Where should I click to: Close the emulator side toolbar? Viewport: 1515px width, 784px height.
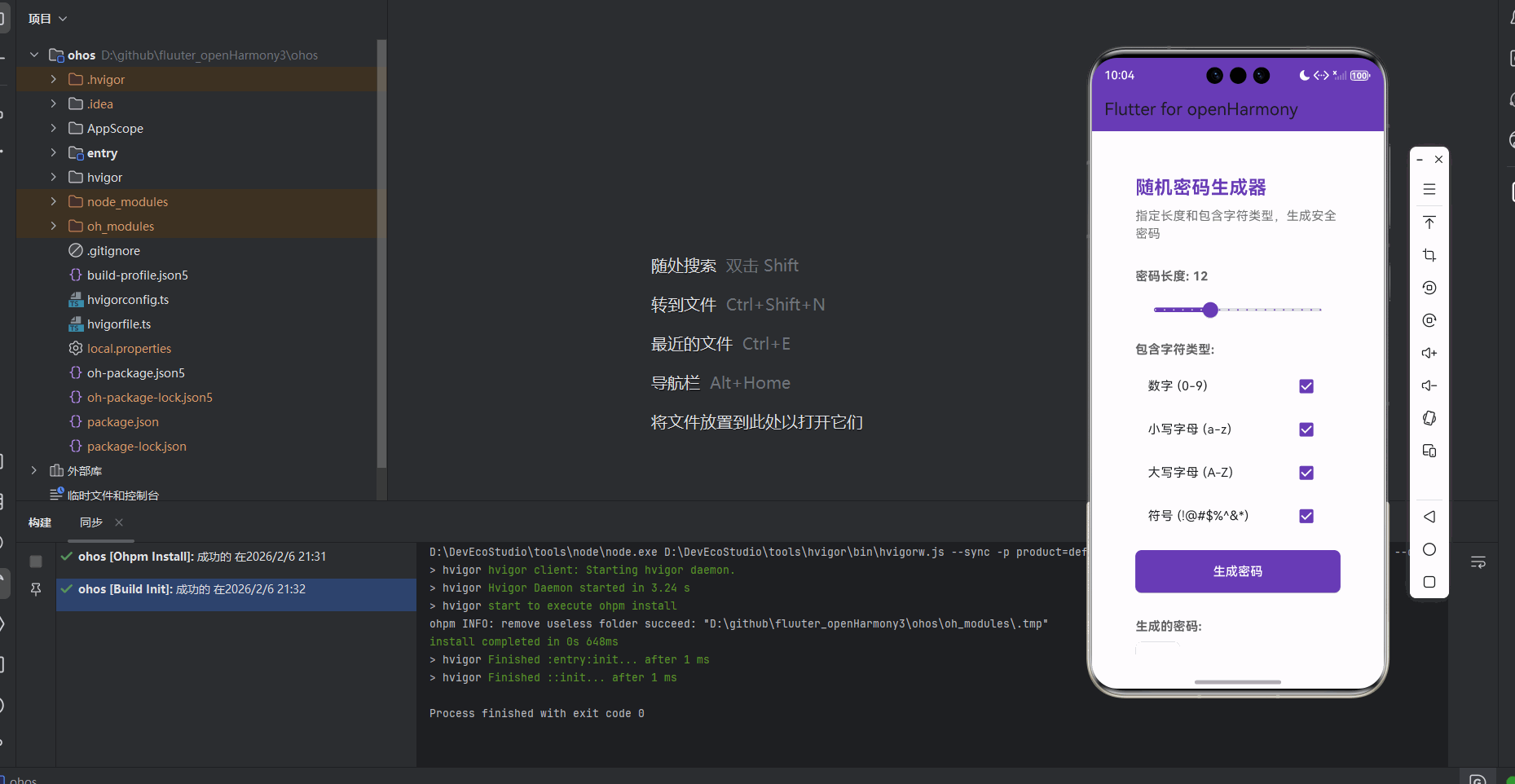[x=1438, y=160]
